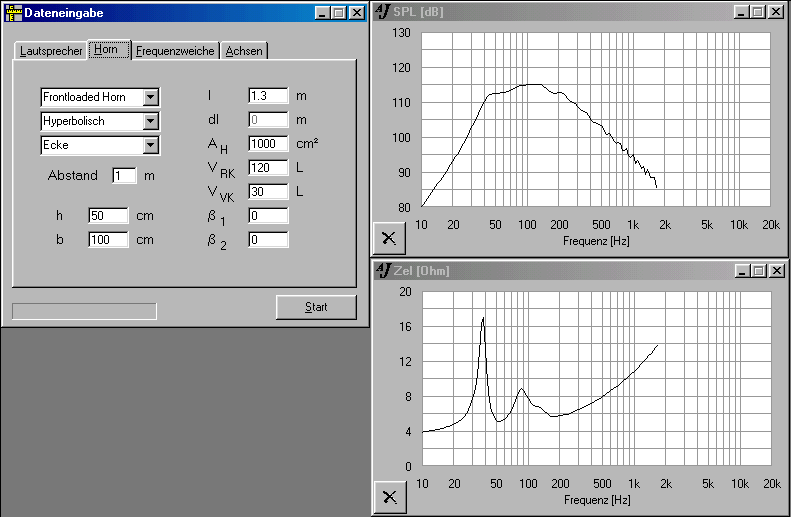The width and height of the screenshot is (791, 517).
Task: Click the AJ logo icon in SPL window title
Action: (383, 11)
